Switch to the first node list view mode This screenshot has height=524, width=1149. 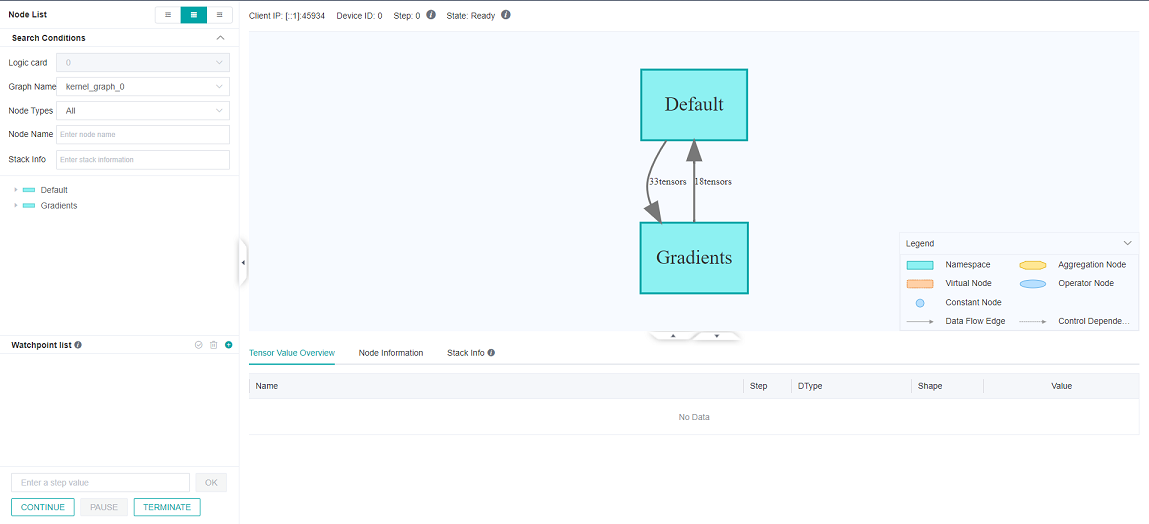point(168,15)
